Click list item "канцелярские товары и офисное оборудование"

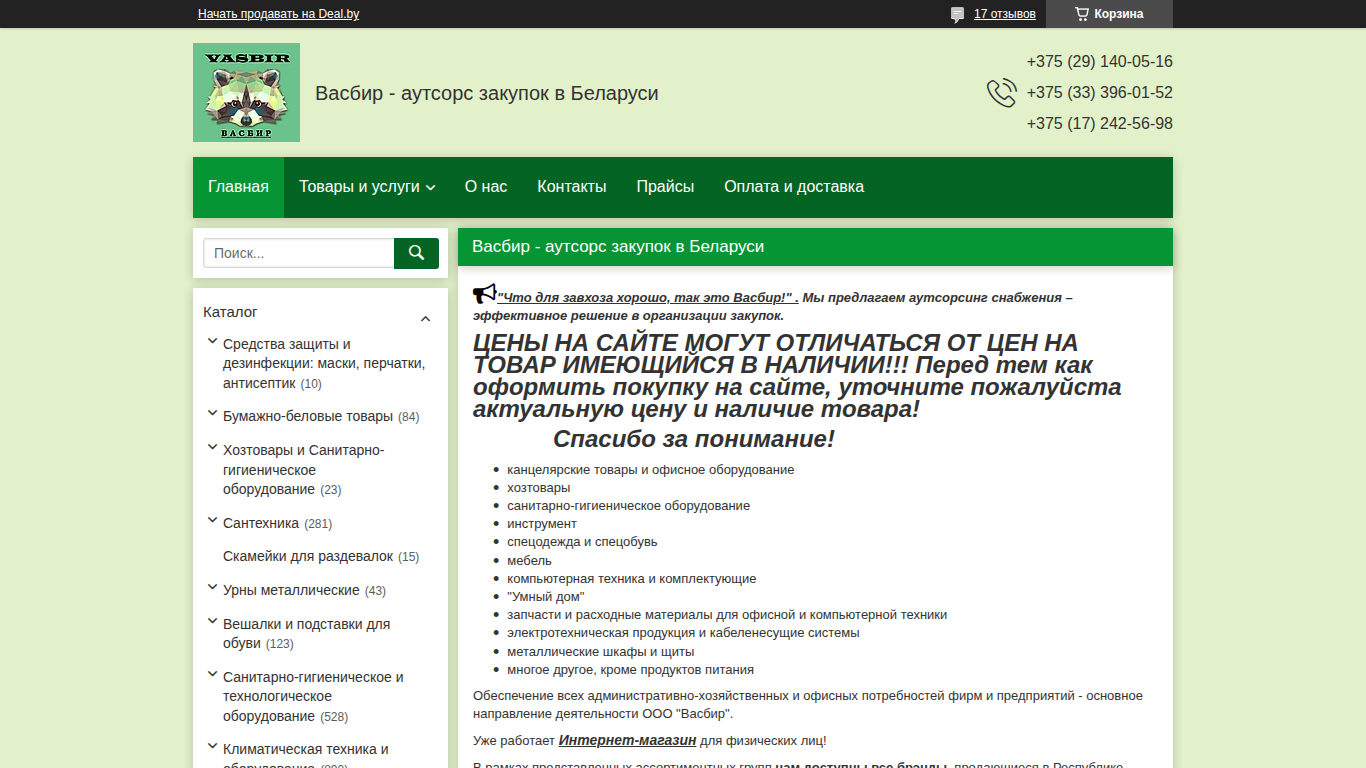point(651,470)
